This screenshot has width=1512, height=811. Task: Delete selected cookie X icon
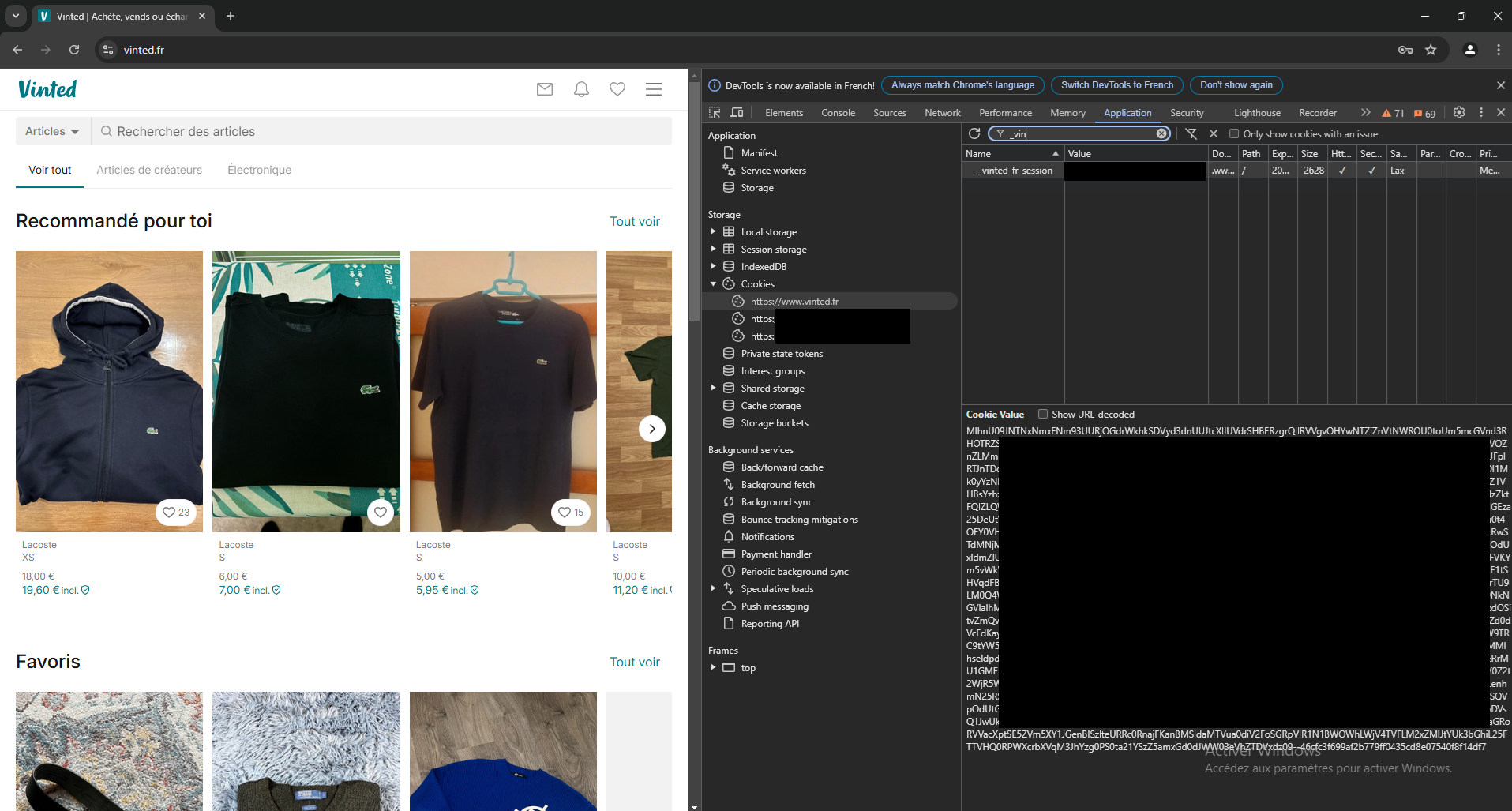click(1214, 133)
